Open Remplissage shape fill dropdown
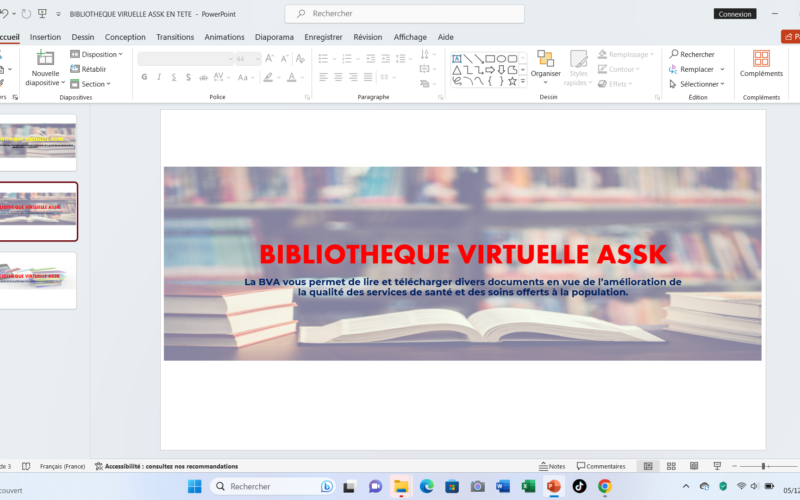 (x=625, y=54)
